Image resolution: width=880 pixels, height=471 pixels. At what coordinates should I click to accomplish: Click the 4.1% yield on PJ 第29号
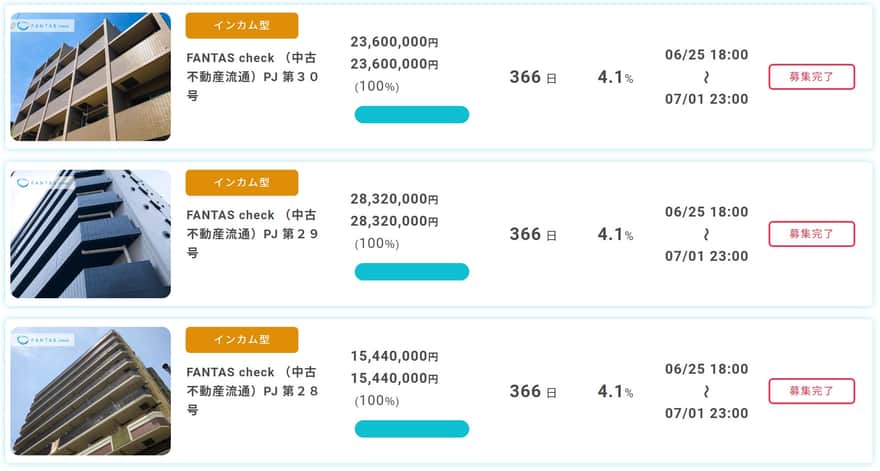click(x=616, y=234)
